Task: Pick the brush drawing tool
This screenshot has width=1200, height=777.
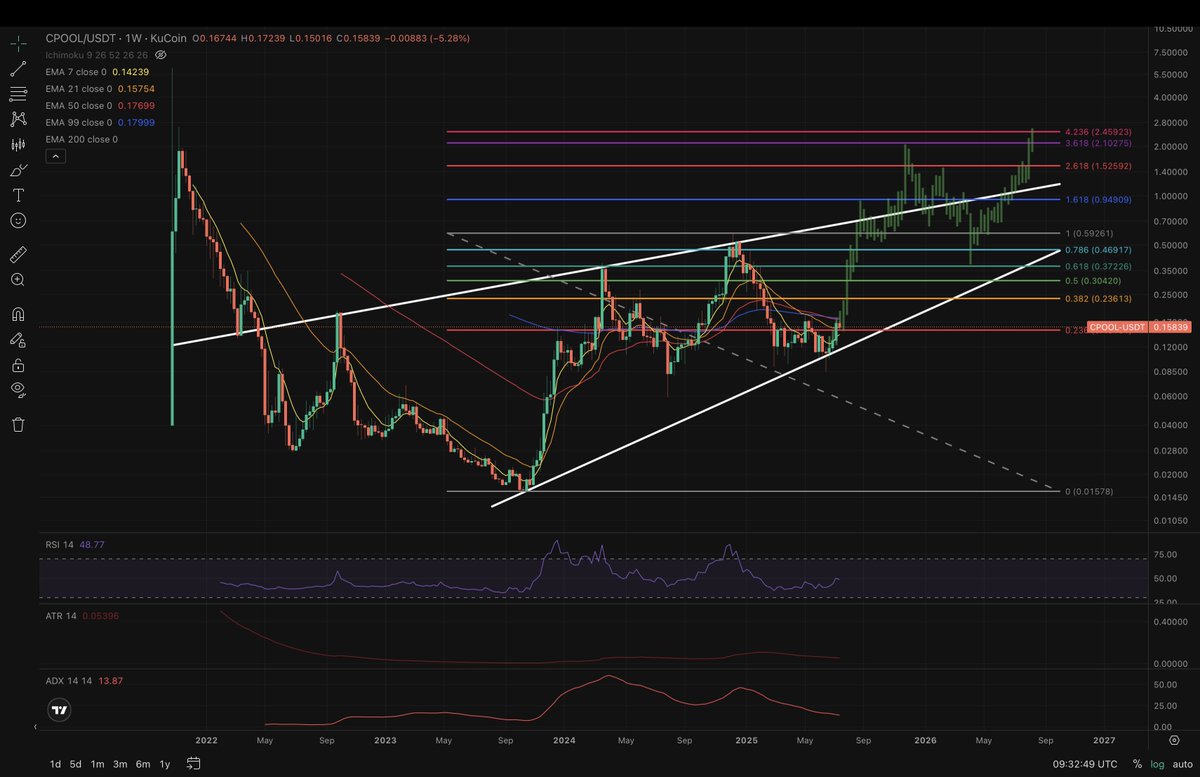Action: [x=18, y=170]
